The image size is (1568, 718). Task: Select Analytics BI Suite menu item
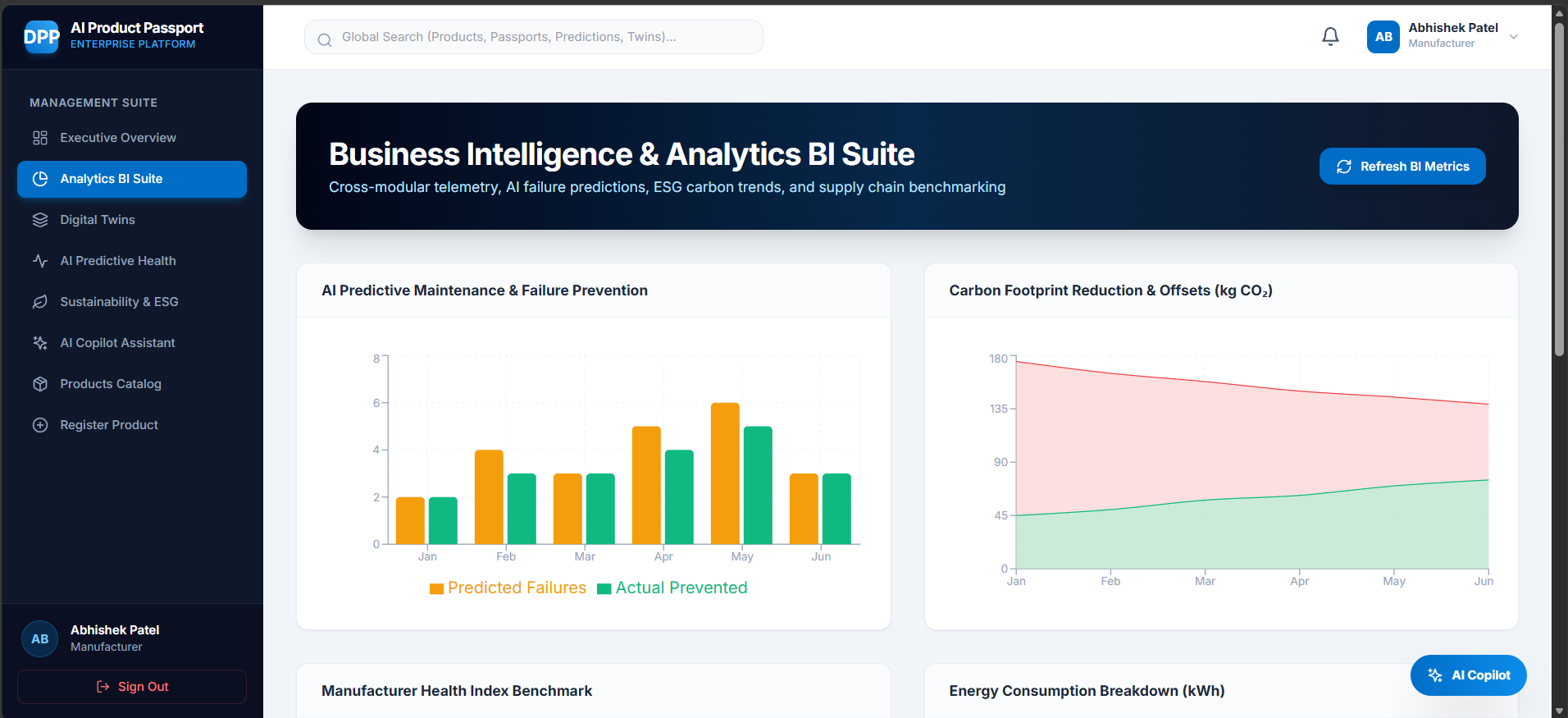pyautogui.click(x=132, y=179)
